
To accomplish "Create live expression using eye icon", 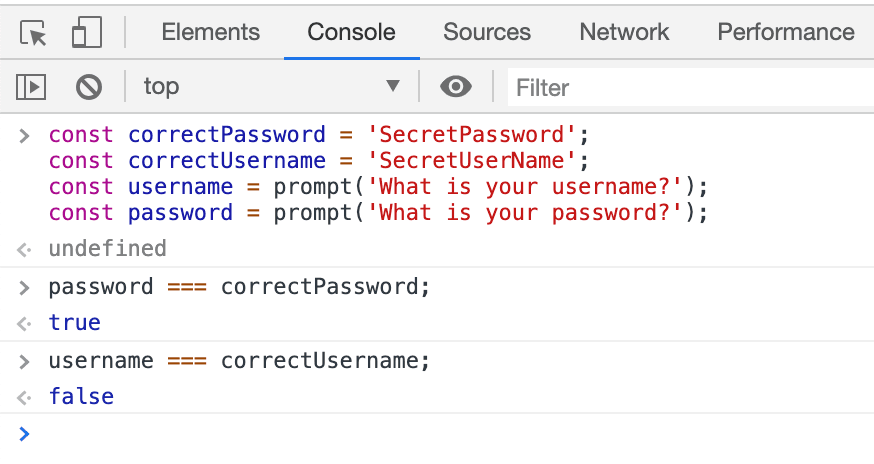I will pyautogui.click(x=456, y=87).
